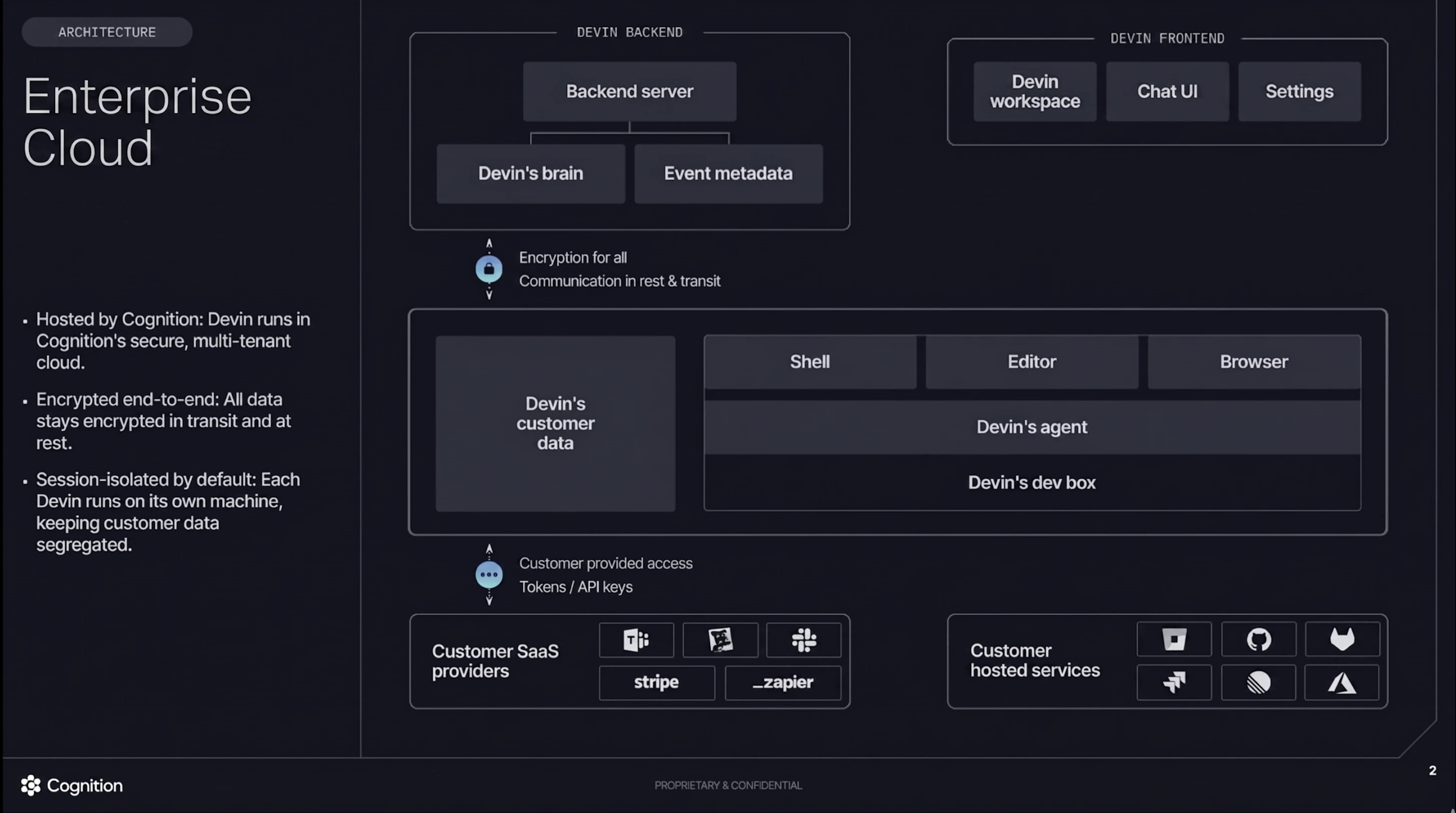Click the DEVIN BACKEND heading
The width and height of the screenshot is (1456, 813).
coord(630,32)
